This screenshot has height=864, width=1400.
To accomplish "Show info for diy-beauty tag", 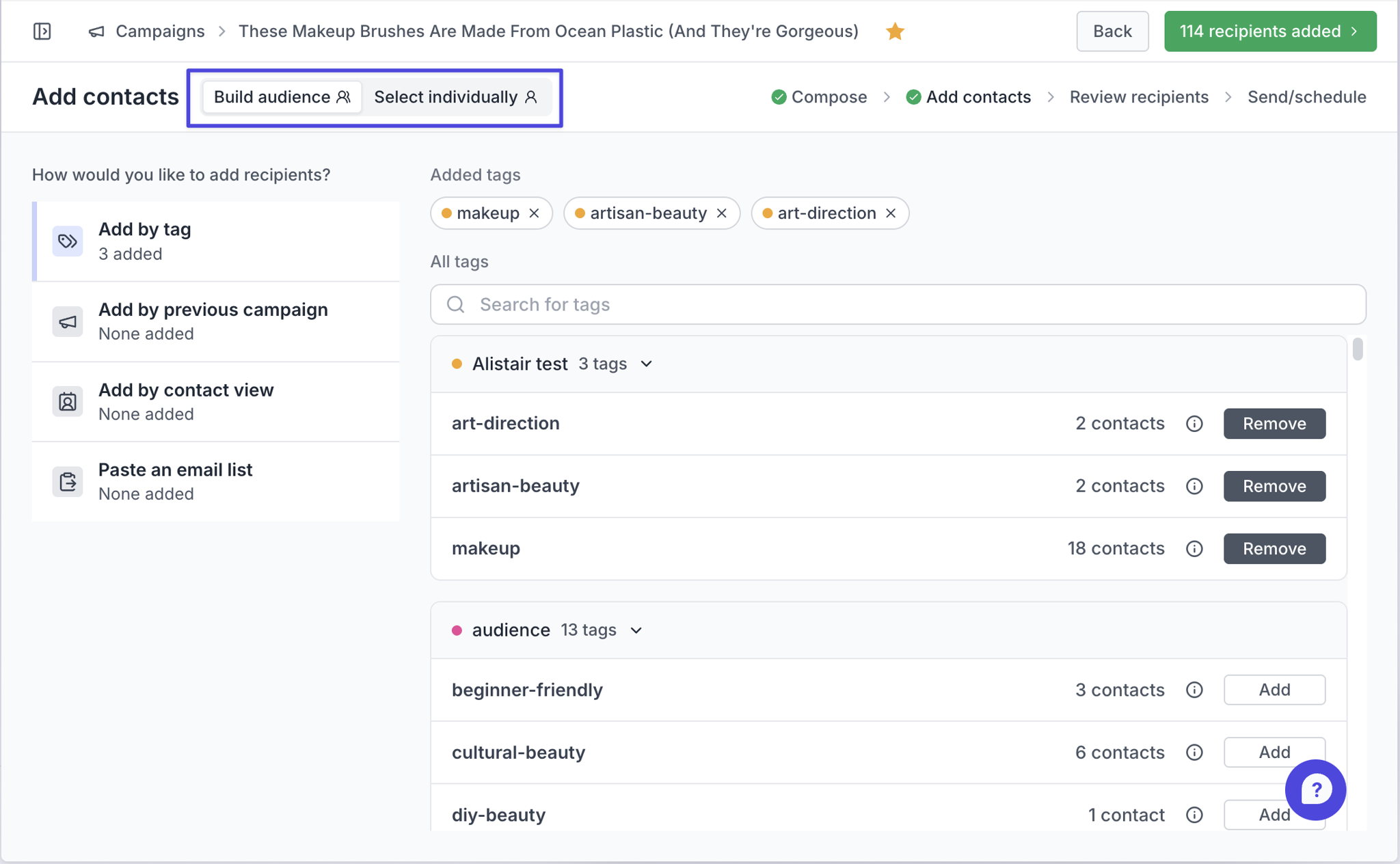I will tap(1194, 815).
